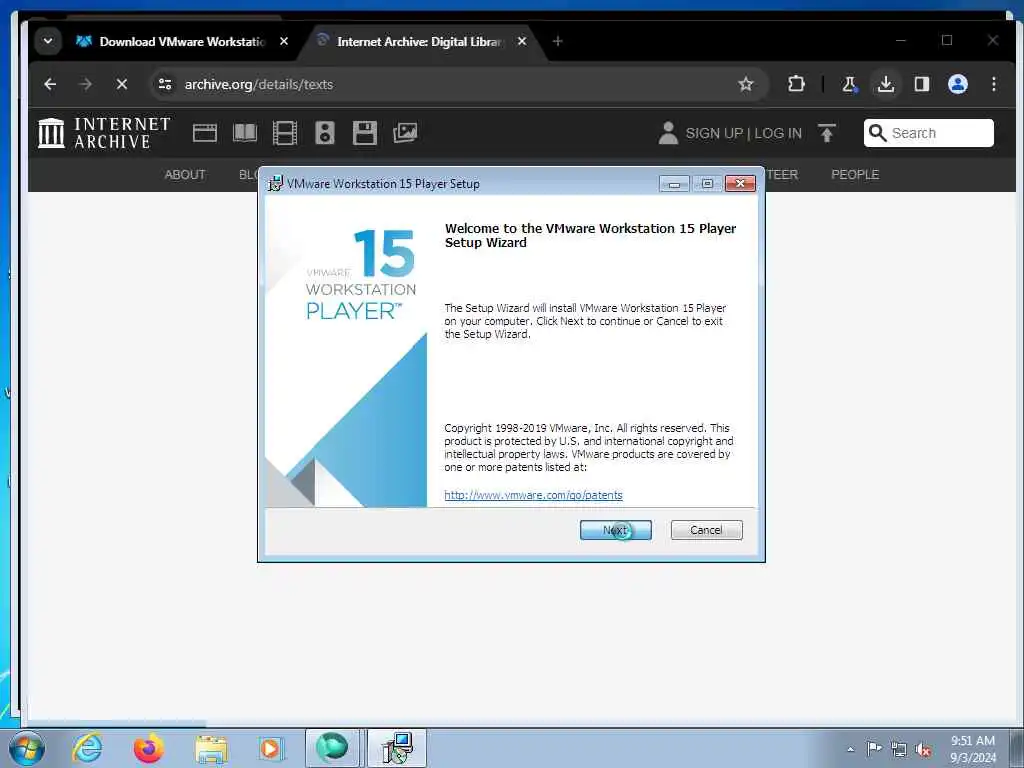This screenshot has height=768, width=1024.
Task: Open a new browser tab
Action: tap(557, 41)
